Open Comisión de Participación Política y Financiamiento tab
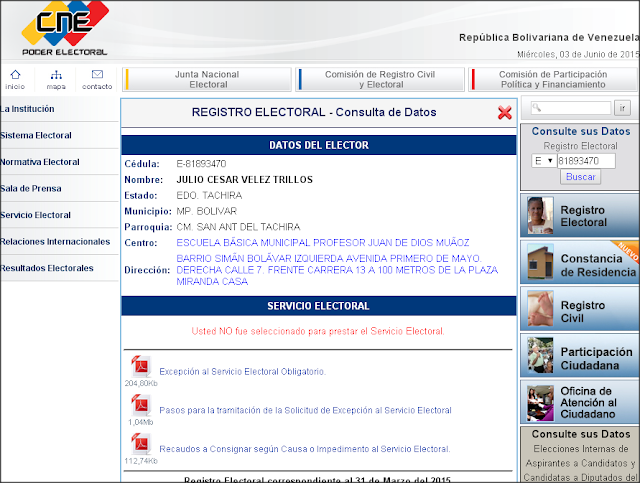Image resolution: width=640 pixels, height=483 pixels. pyautogui.click(x=553, y=79)
